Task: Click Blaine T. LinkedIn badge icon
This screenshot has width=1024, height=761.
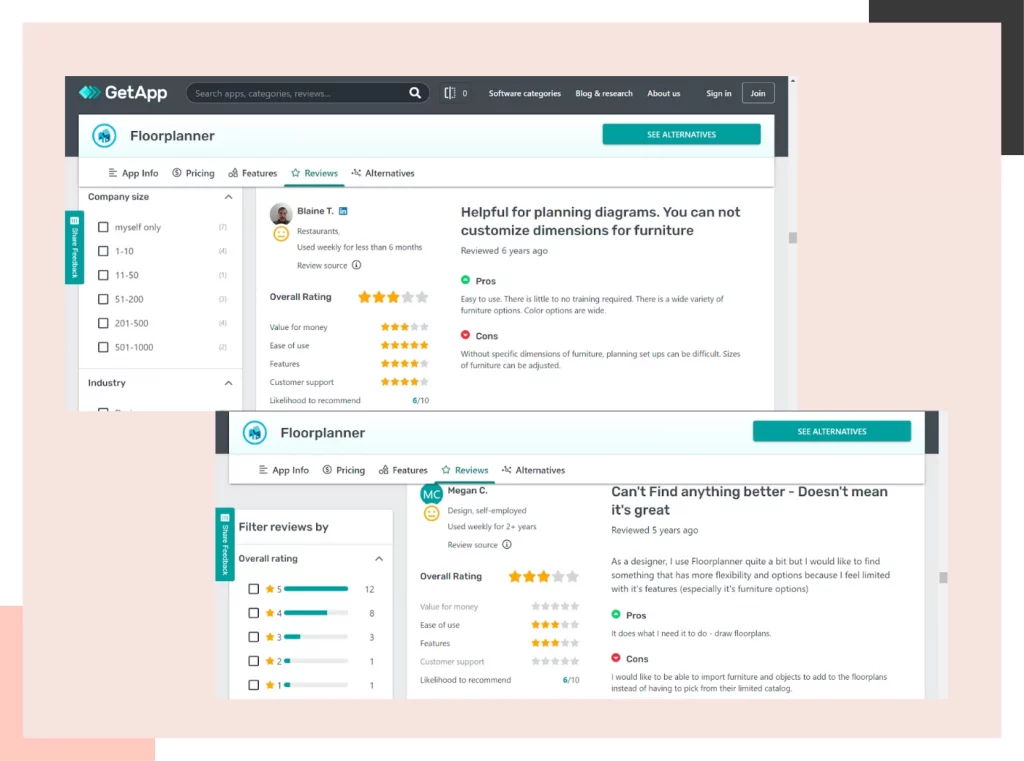Action: (343, 211)
